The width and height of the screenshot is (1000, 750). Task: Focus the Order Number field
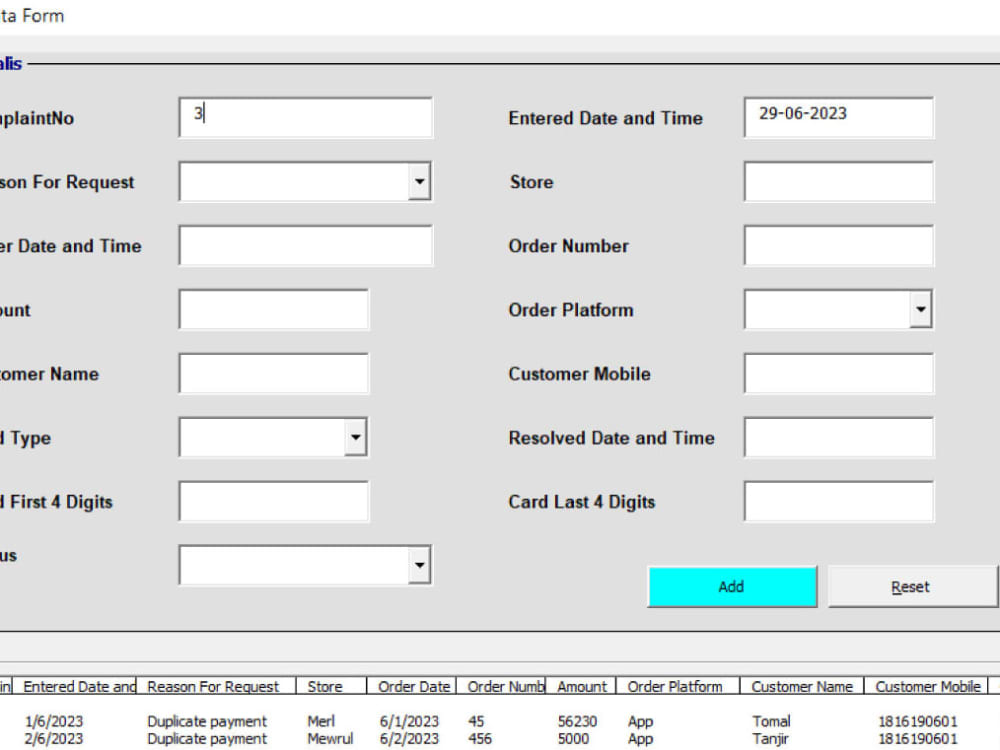(x=837, y=245)
